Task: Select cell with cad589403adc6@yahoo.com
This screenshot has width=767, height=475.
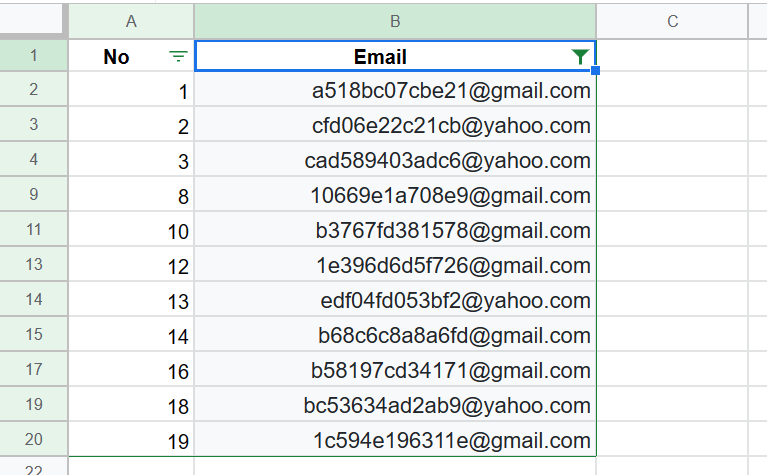Action: point(395,159)
